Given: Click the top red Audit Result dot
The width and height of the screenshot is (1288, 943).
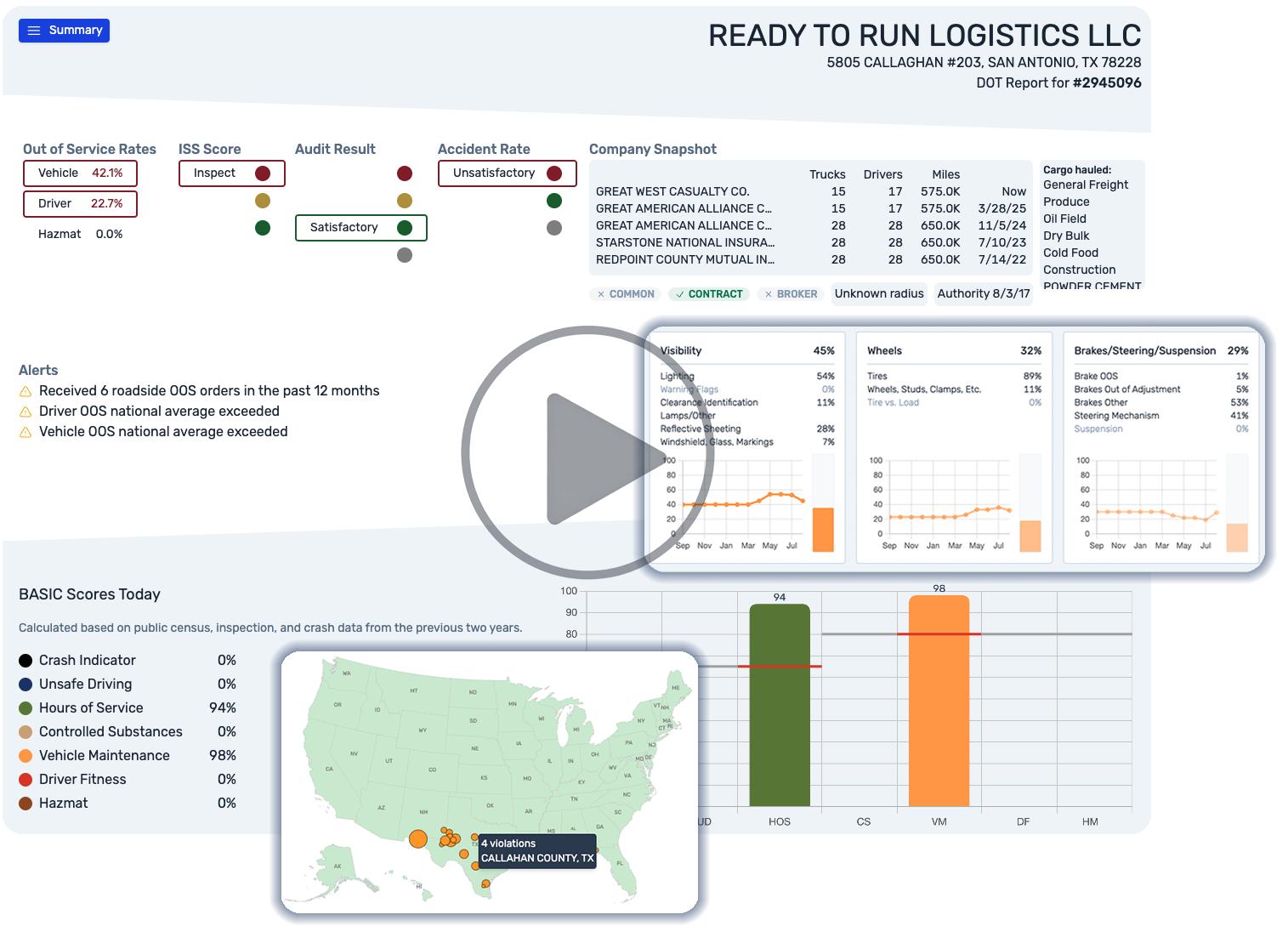Looking at the screenshot, I should coord(405,173).
